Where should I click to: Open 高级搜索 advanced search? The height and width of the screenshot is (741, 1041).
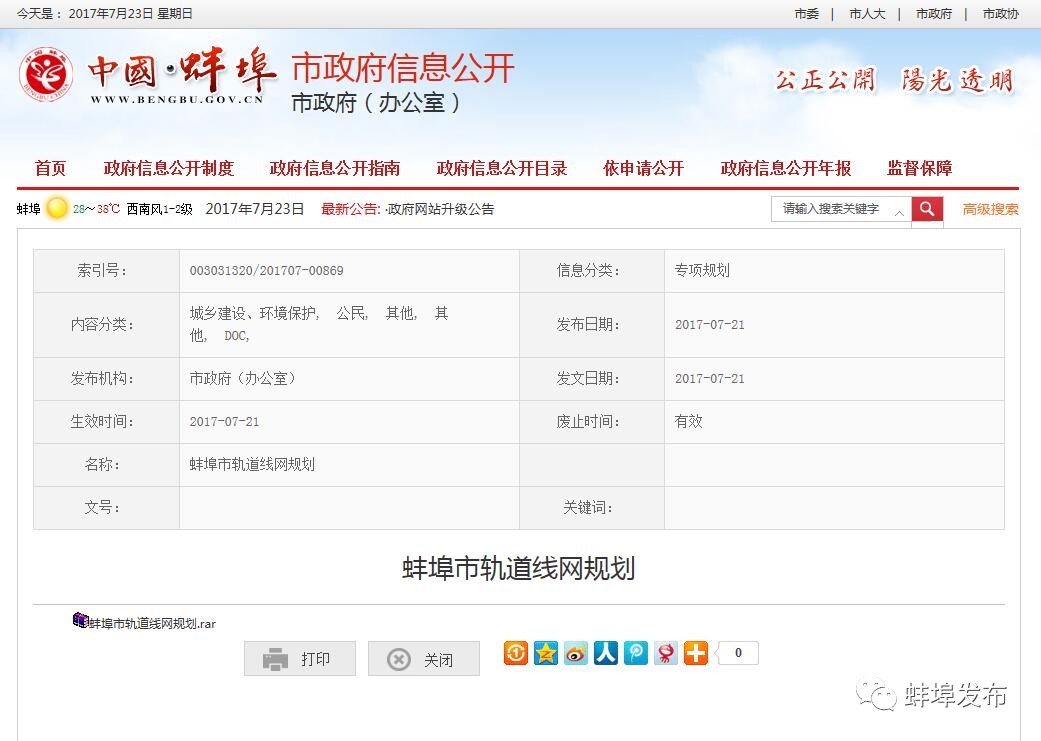pyautogui.click(x=990, y=209)
